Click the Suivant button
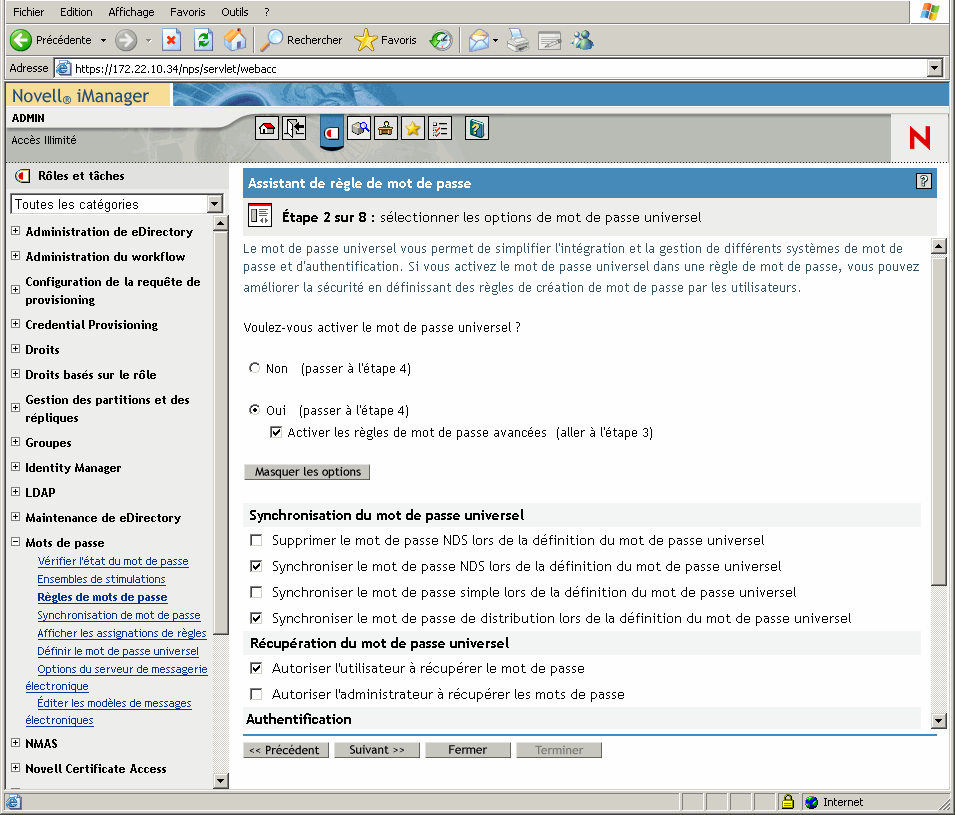This screenshot has height=815, width=955. (377, 749)
